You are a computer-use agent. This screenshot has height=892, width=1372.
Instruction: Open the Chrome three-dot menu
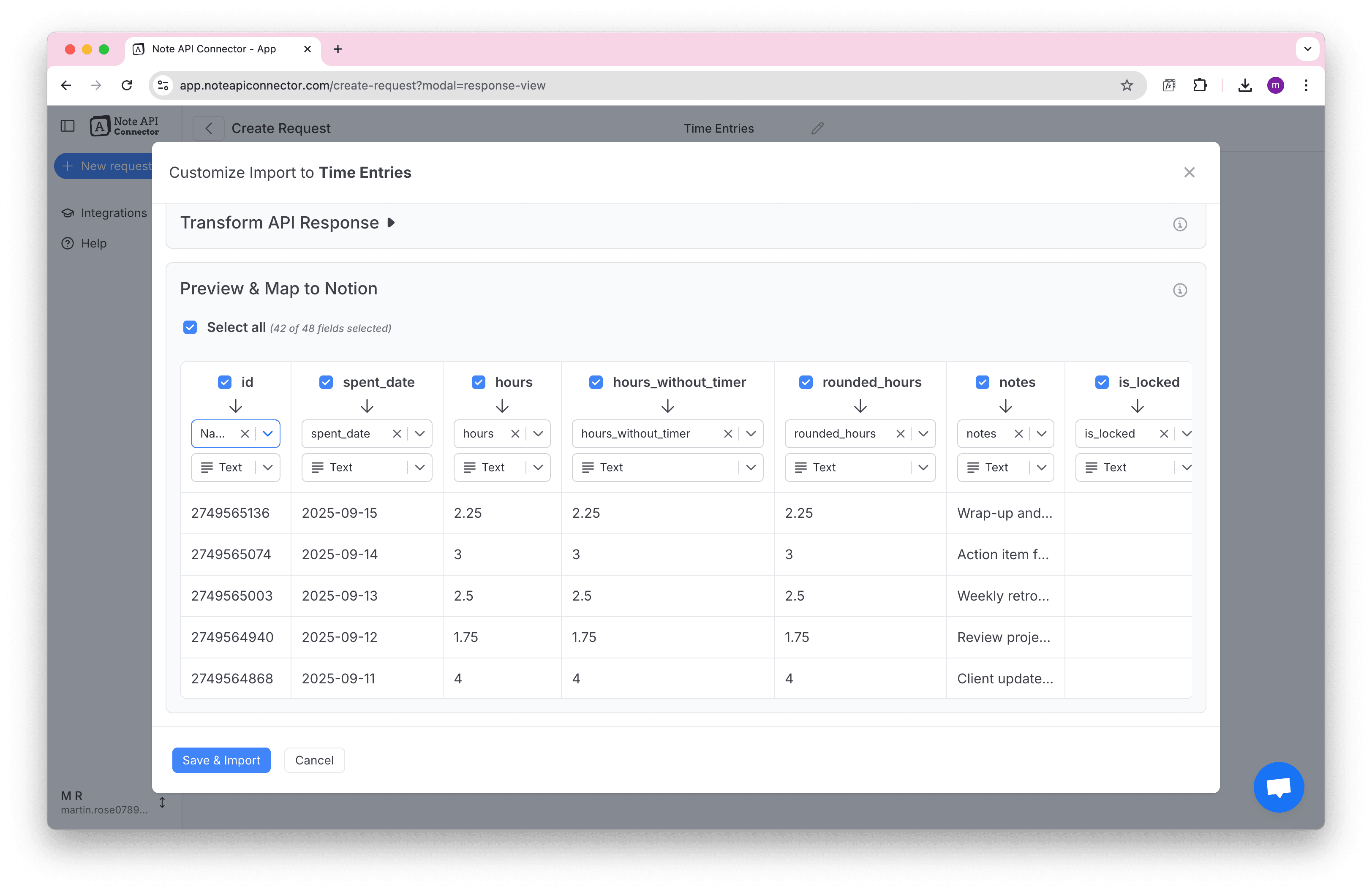1306,85
